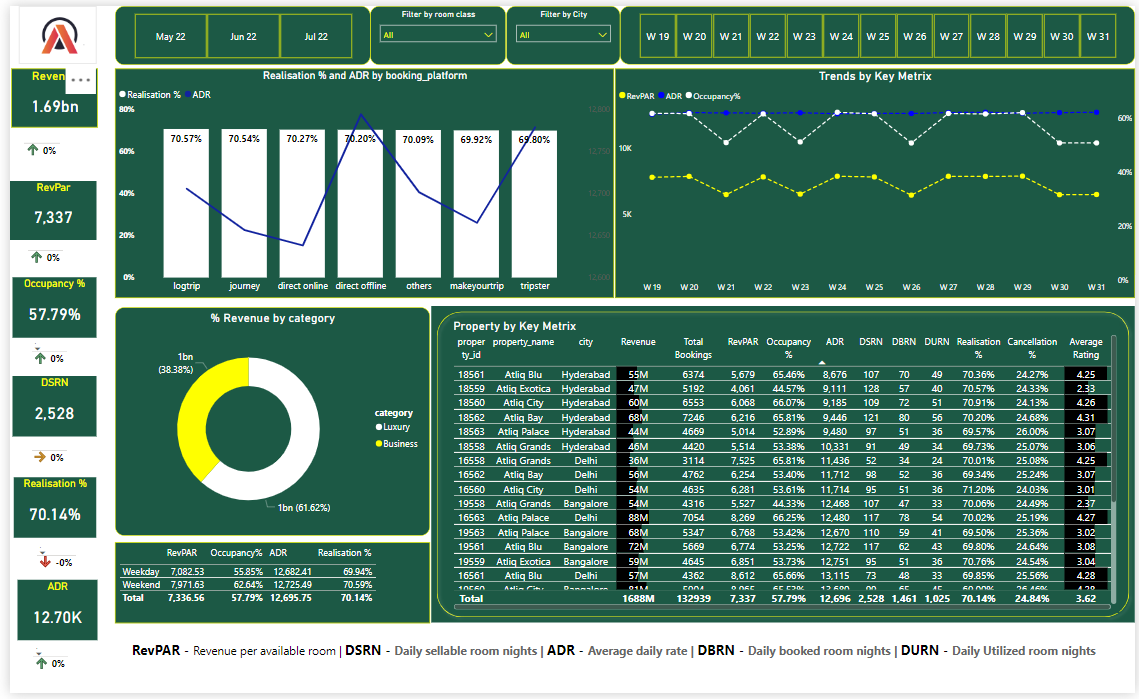The image size is (1139, 699).
Task: Click the company logo icon
Action: [x=57, y=36]
